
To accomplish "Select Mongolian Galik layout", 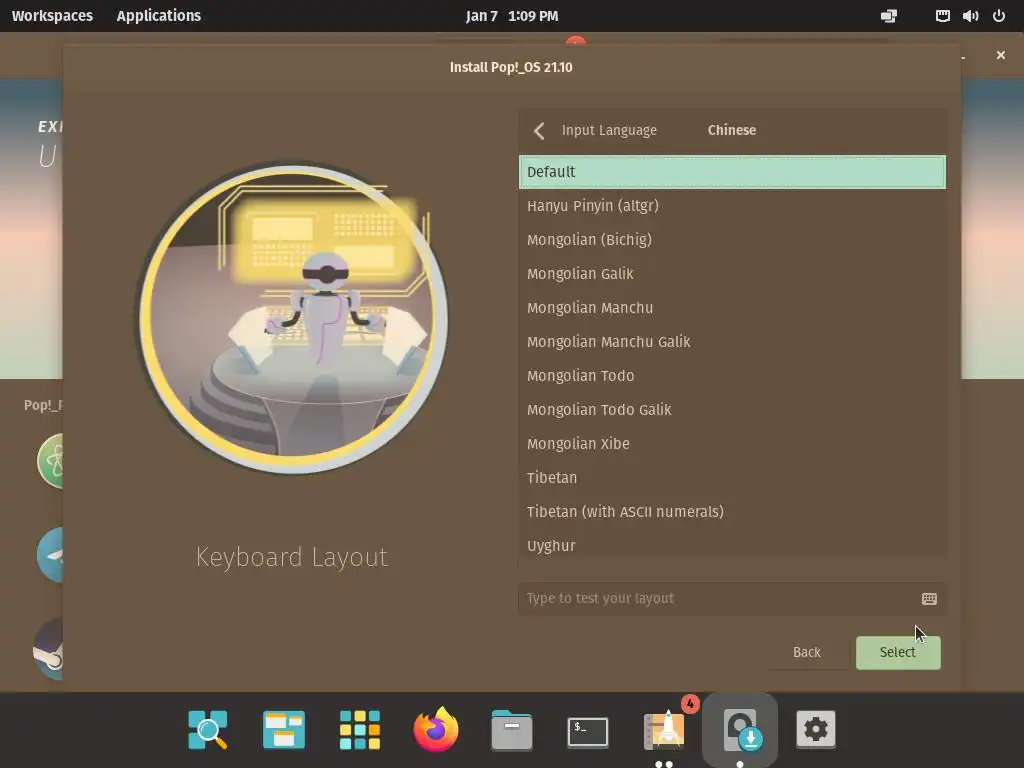I will [x=732, y=274].
